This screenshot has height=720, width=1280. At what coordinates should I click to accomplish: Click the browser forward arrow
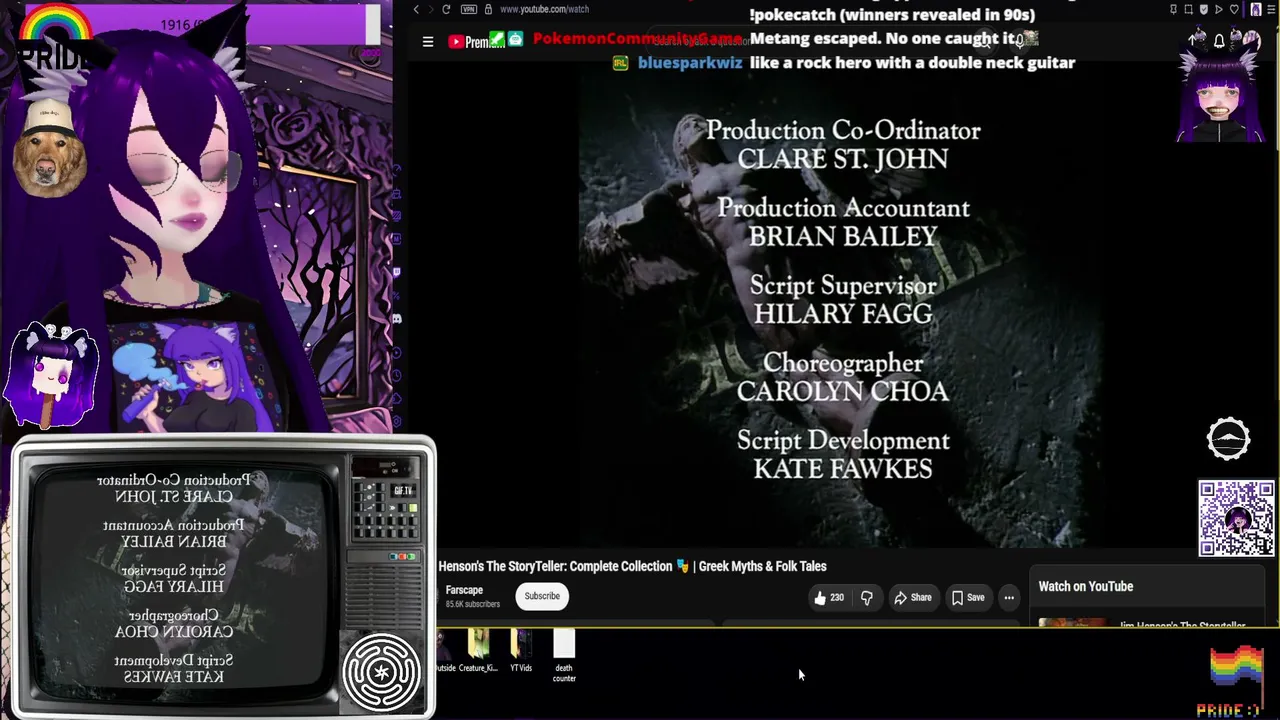pyautogui.click(x=431, y=10)
